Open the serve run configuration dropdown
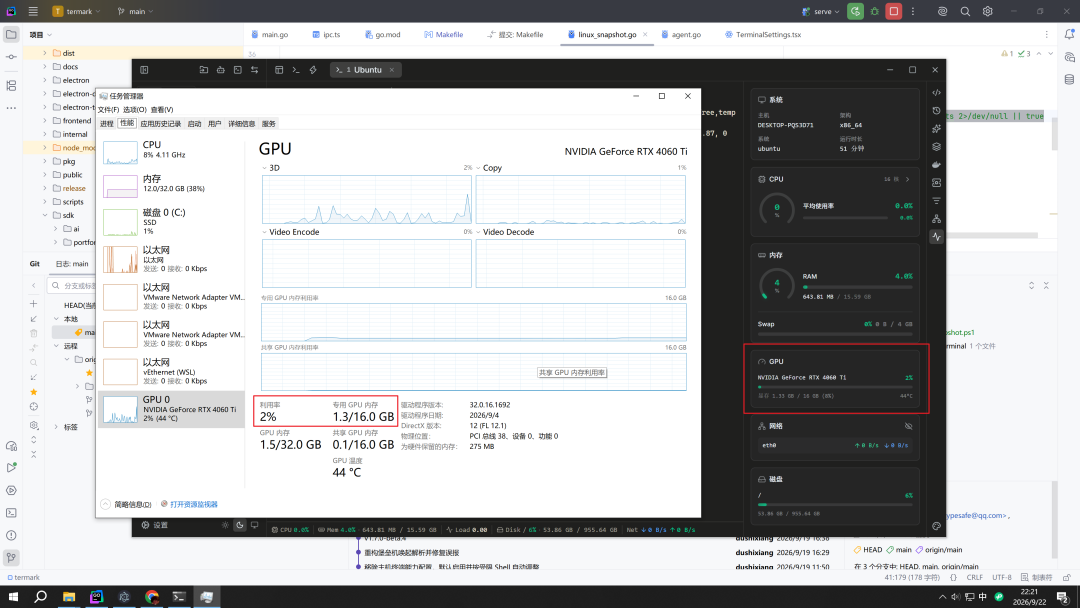The image size is (1080, 608). point(820,11)
